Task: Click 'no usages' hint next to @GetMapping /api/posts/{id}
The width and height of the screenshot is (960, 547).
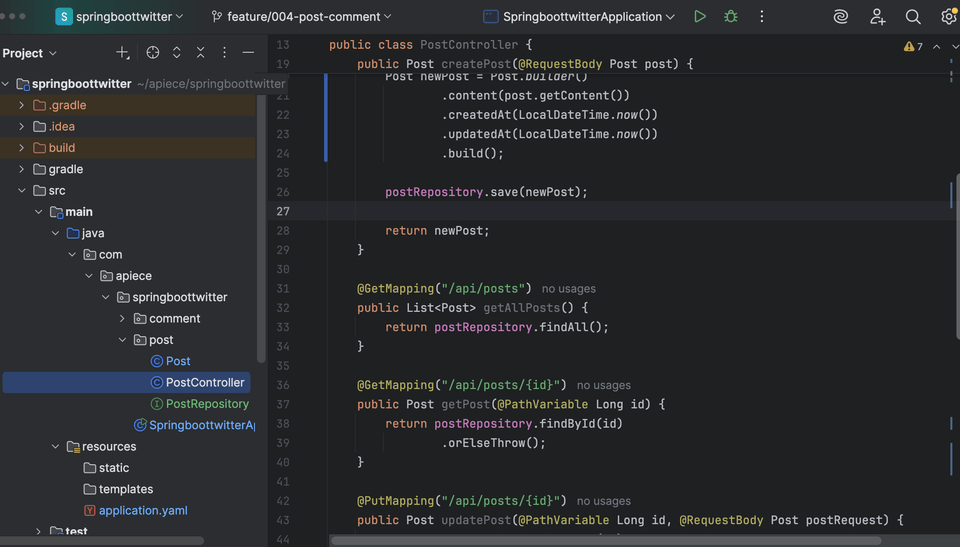Action: (x=604, y=385)
